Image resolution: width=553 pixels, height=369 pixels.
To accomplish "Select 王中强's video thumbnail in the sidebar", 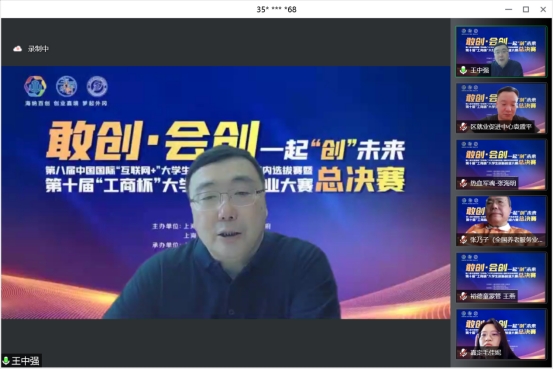I will tap(501, 52).
